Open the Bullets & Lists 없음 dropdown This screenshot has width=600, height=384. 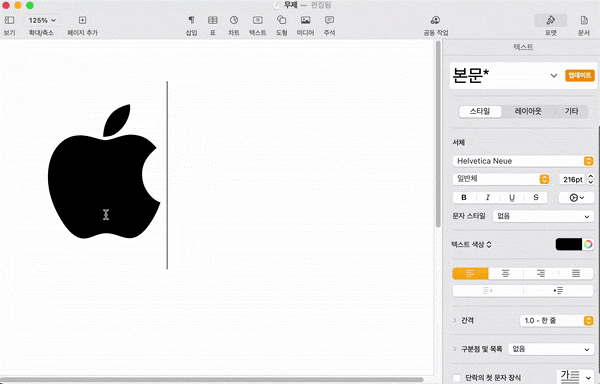551,349
